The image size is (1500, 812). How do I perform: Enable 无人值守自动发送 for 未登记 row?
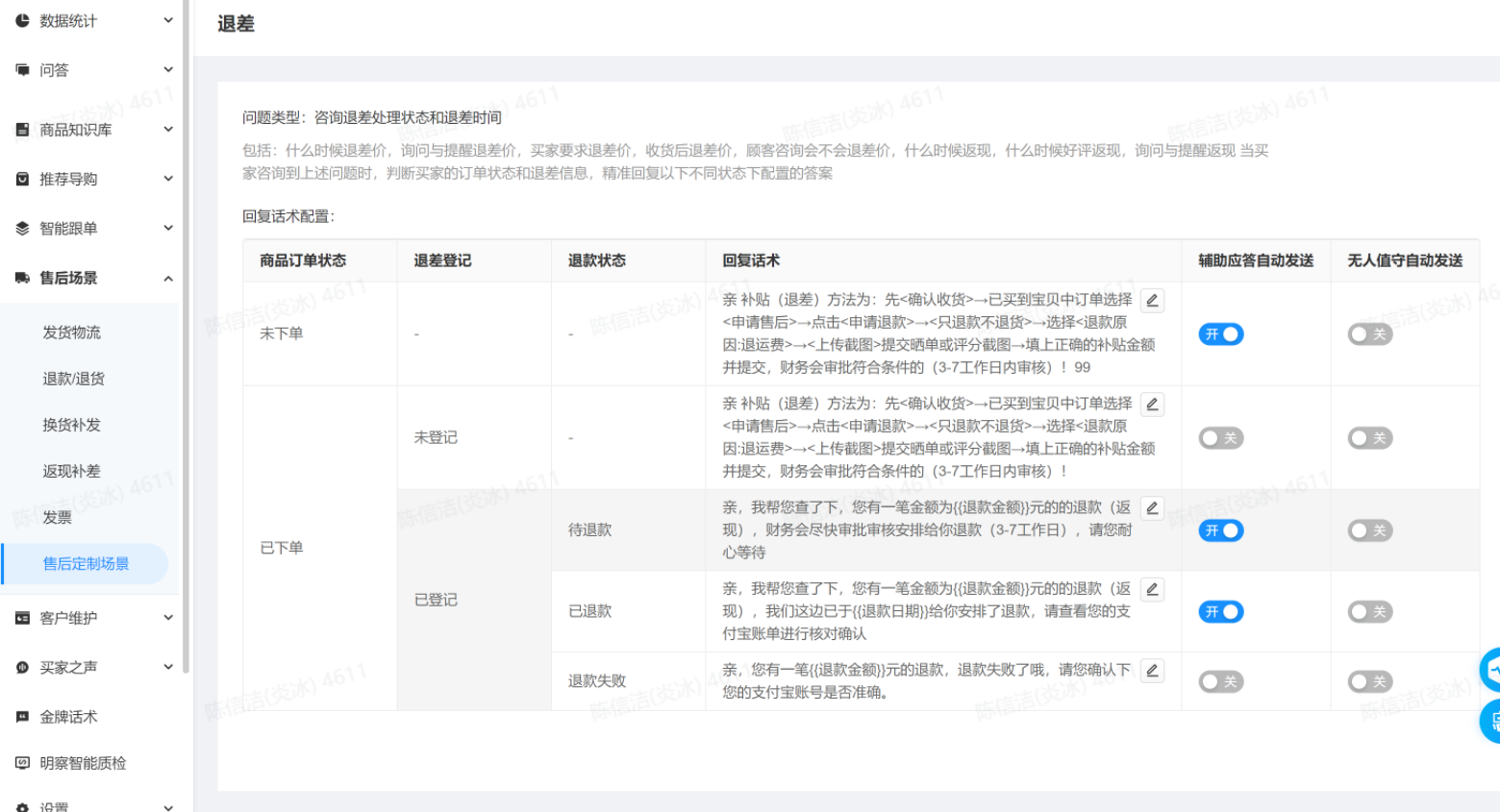tap(1370, 438)
